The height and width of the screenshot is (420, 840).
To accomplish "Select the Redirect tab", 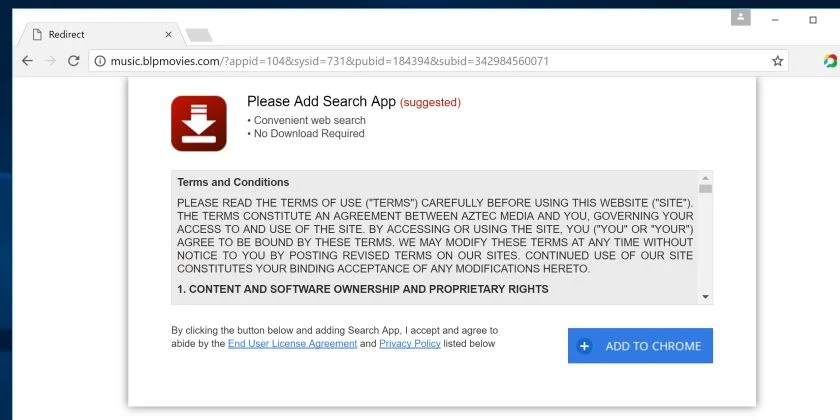I will point(102,34).
